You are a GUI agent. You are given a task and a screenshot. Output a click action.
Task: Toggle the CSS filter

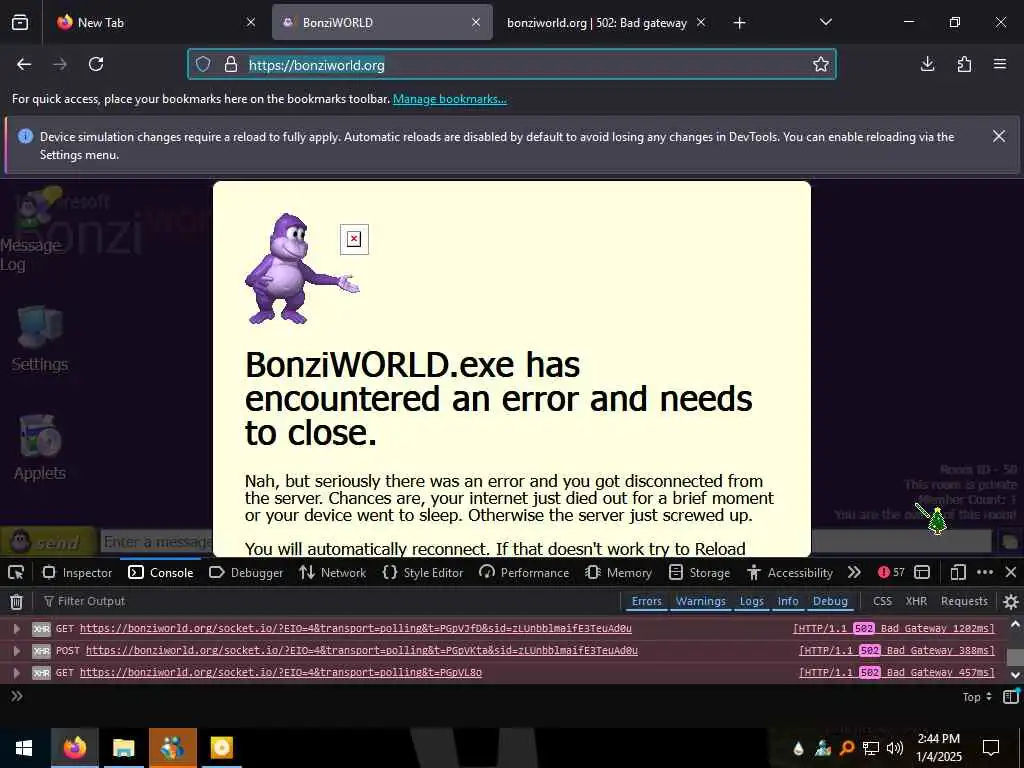[x=882, y=601]
